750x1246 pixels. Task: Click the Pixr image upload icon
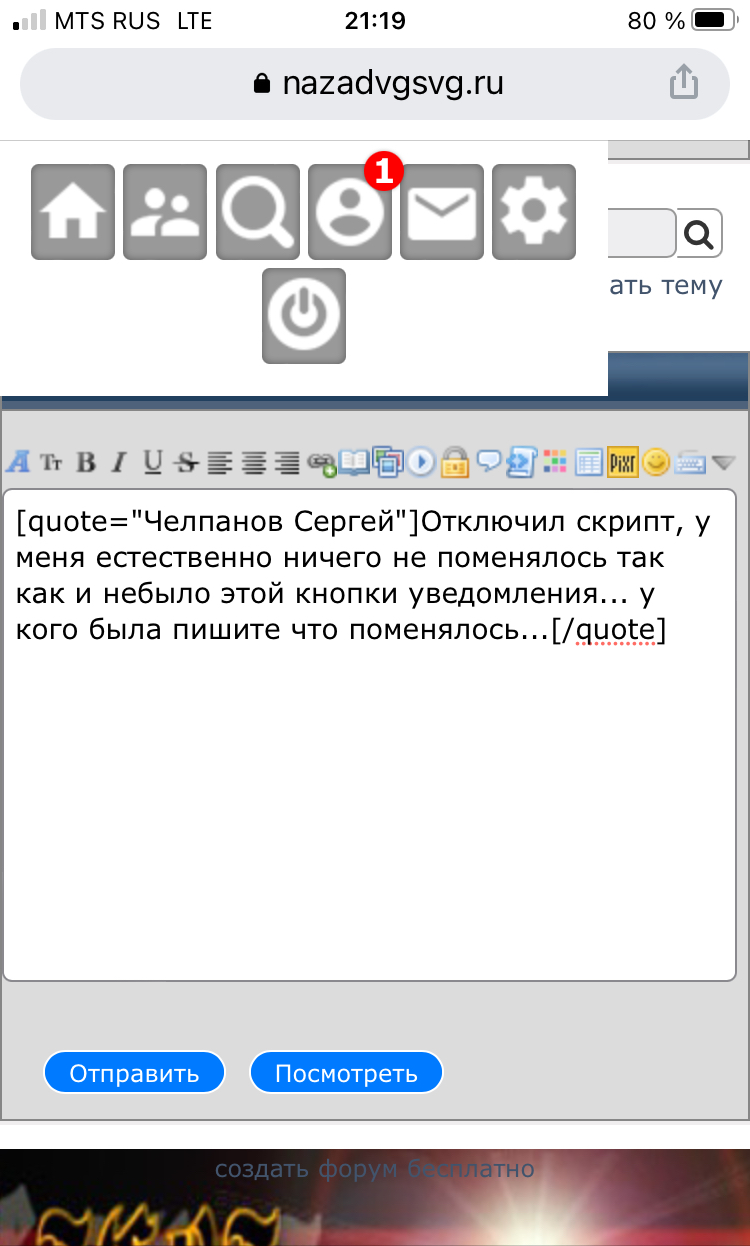[x=622, y=462]
